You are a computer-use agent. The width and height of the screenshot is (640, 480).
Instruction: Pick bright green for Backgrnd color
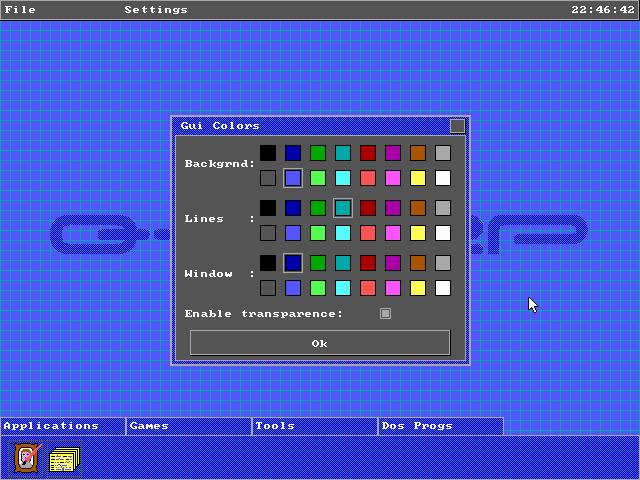pyautogui.click(x=318, y=178)
